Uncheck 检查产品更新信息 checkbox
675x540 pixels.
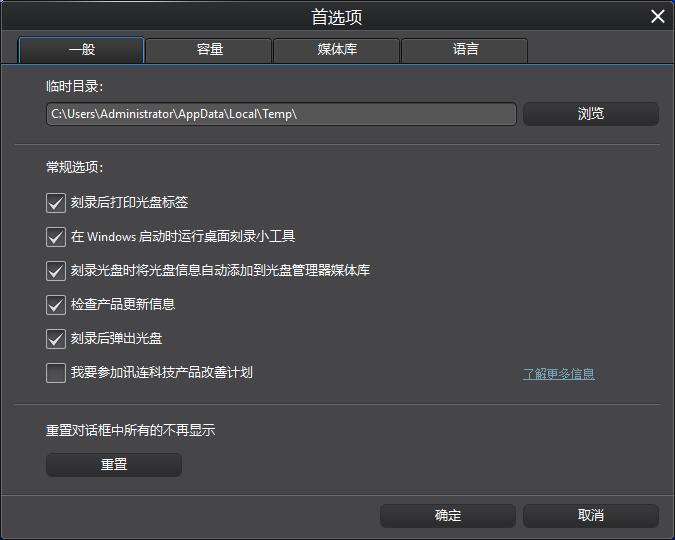click(x=56, y=305)
